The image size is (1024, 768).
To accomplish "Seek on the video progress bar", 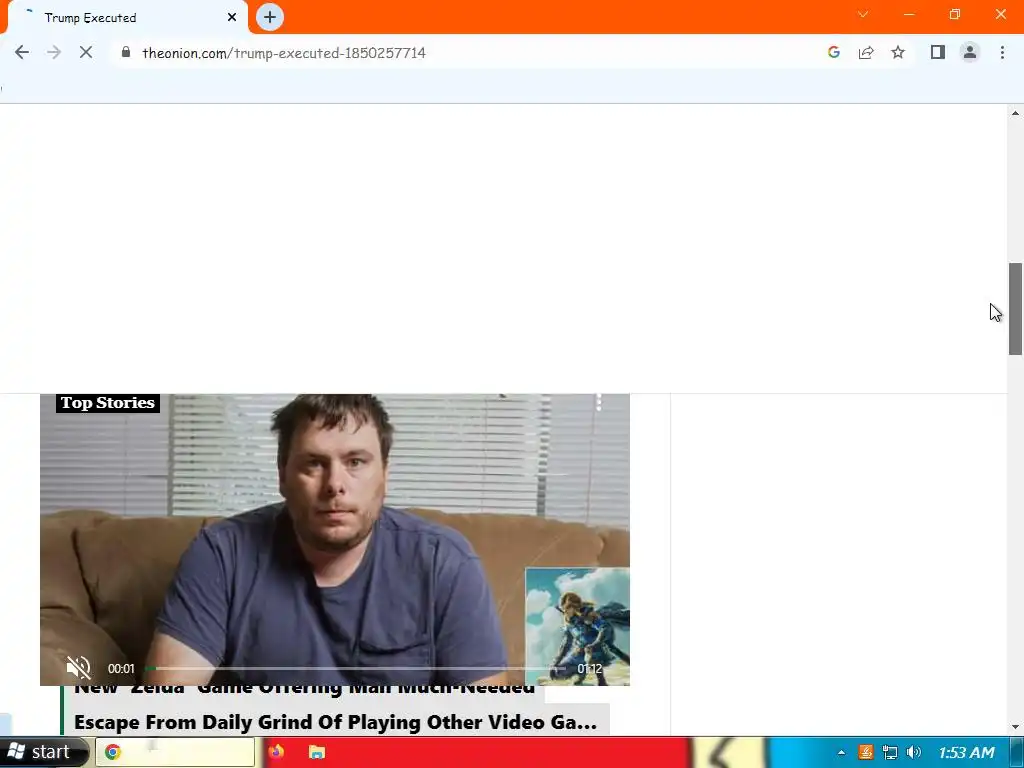I will [x=356, y=668].
